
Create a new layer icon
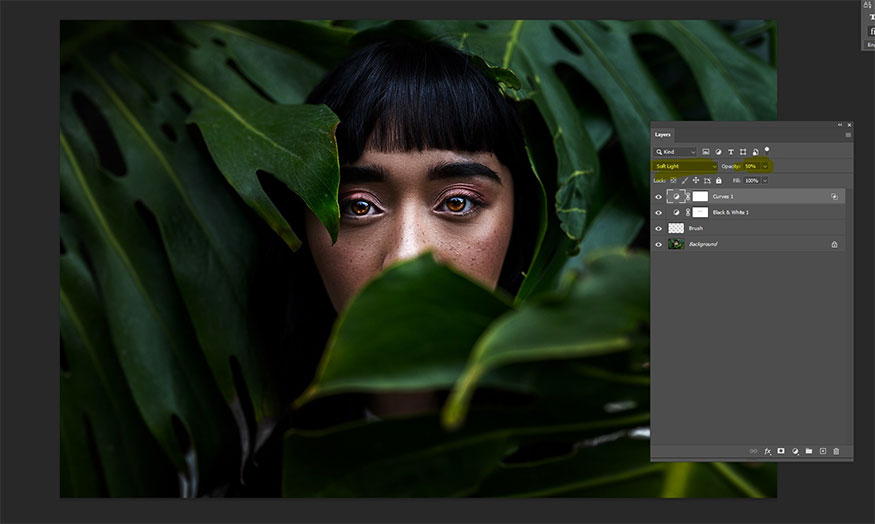pos(823,451)
